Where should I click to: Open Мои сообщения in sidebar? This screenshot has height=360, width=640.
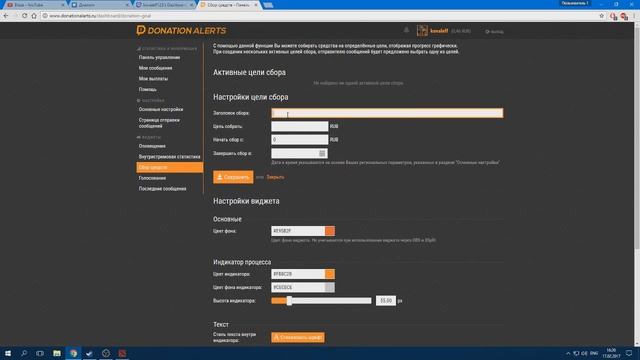tap(156, 68)
